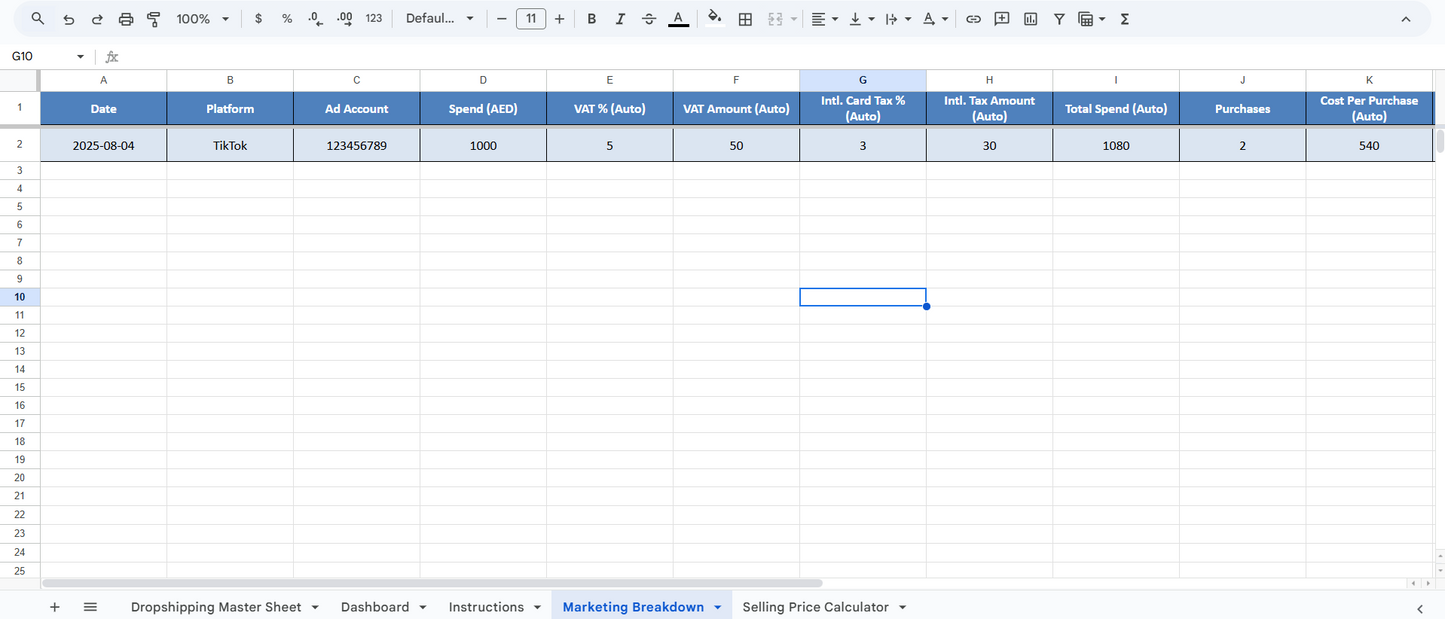This screenshot has width=1445, height=619.
Task: Open the Functions sigma menu
Action: (1125, 19)
